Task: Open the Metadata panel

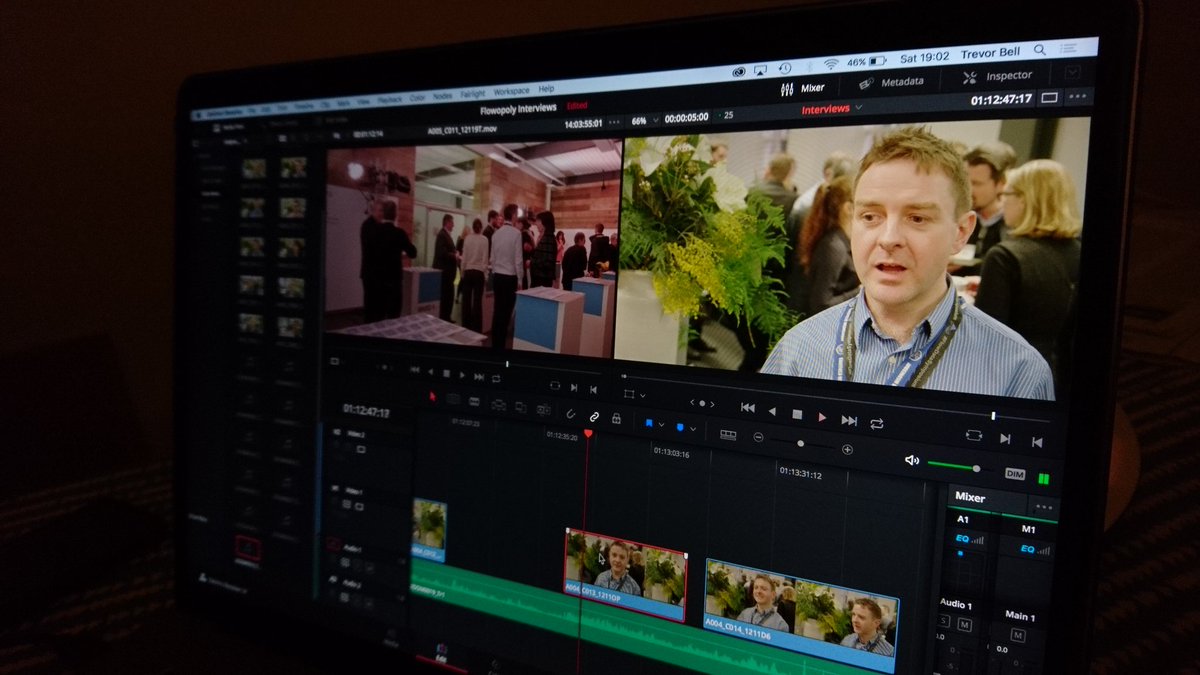Action: 903,82
